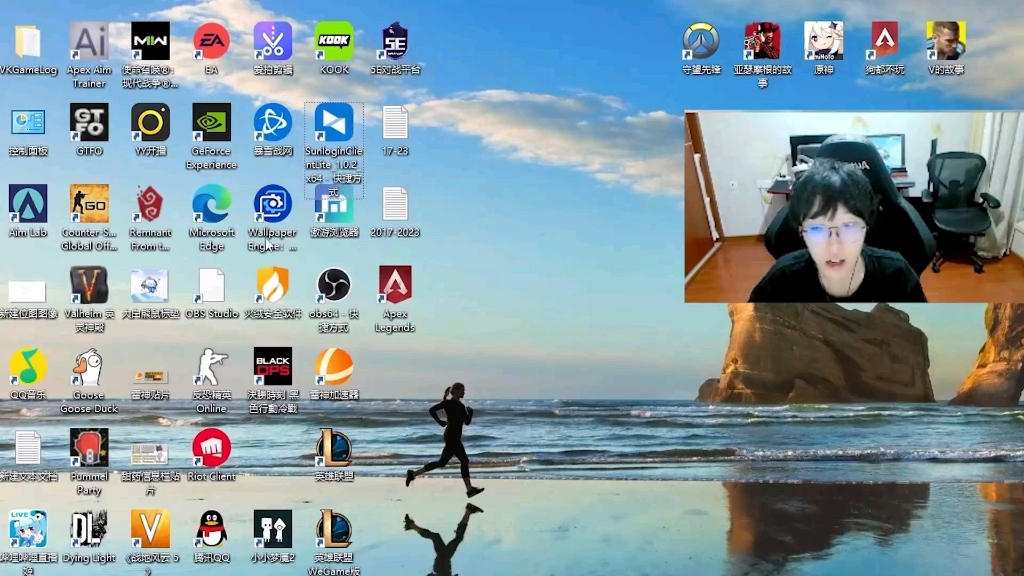The width and height of the screenshot is (1024, 576).
Task: Launch 战地风云 5 (Battlefield V)
Action: click(150, 529)
